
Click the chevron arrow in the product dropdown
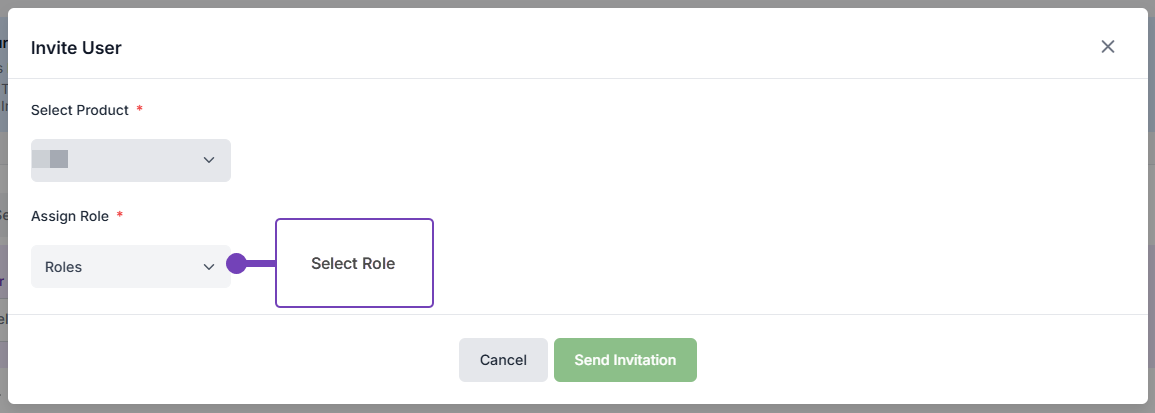pyautogui.click(x=209, y=160)
